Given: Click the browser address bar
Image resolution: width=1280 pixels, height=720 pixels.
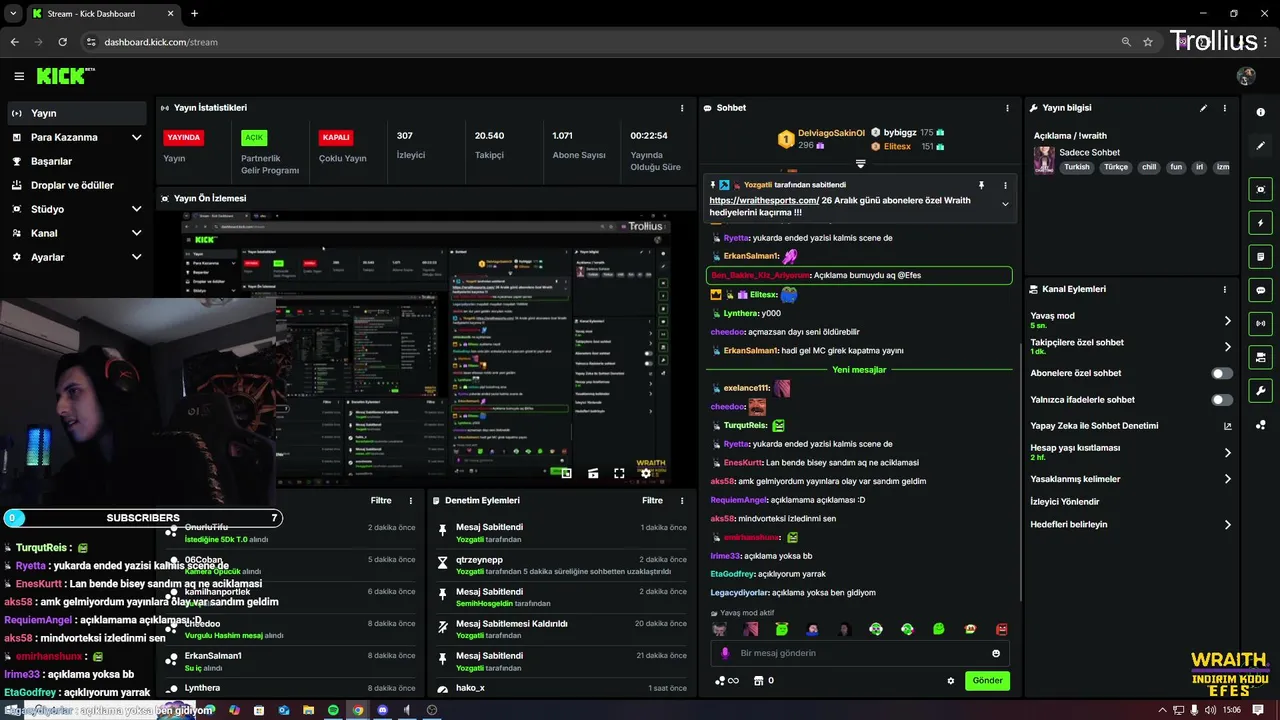Looking at the screenshot, I should (x=600, y=42).
